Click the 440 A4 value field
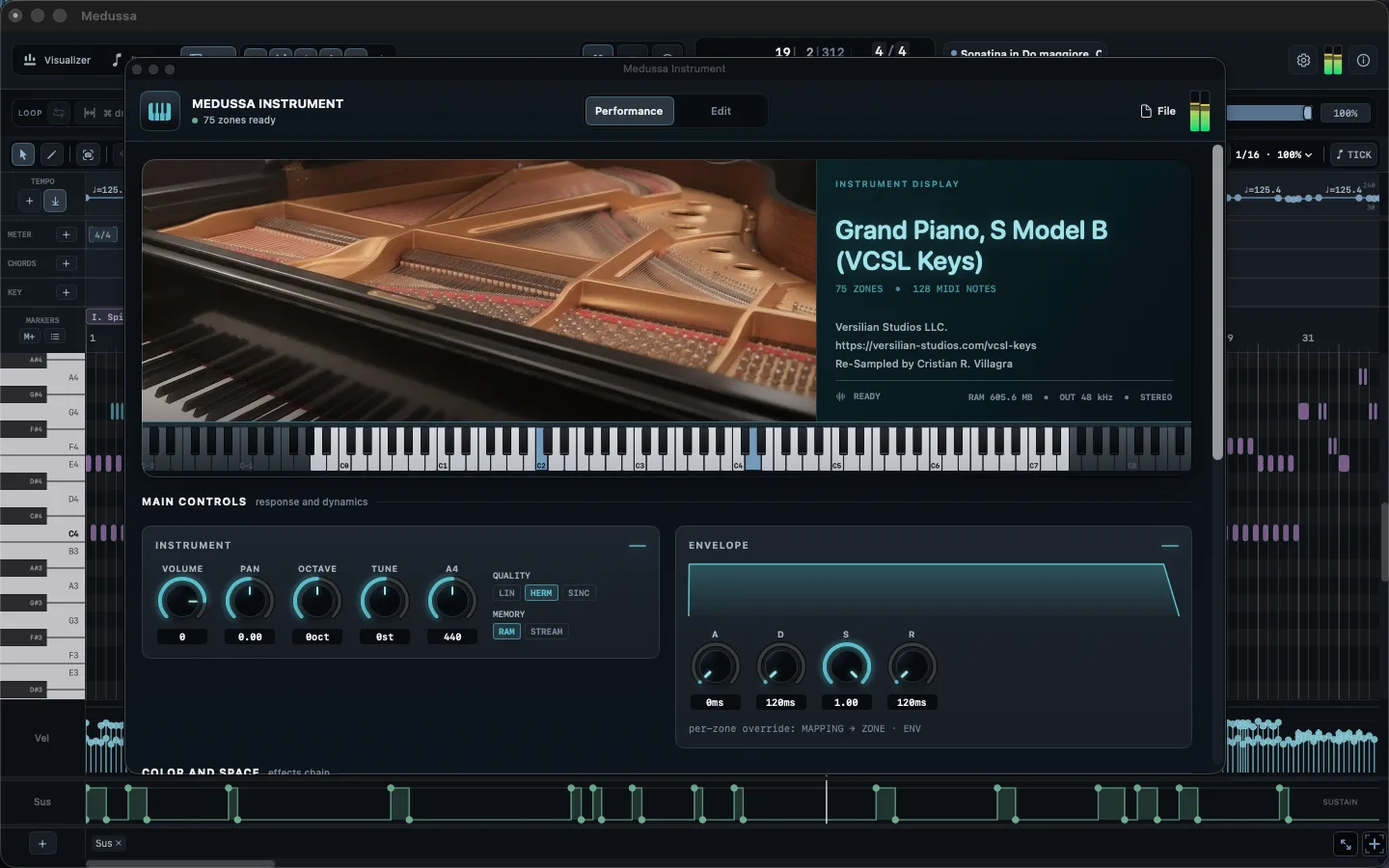Image resolution: width=1389 pixels, height=868 pixels. (452, 637)
